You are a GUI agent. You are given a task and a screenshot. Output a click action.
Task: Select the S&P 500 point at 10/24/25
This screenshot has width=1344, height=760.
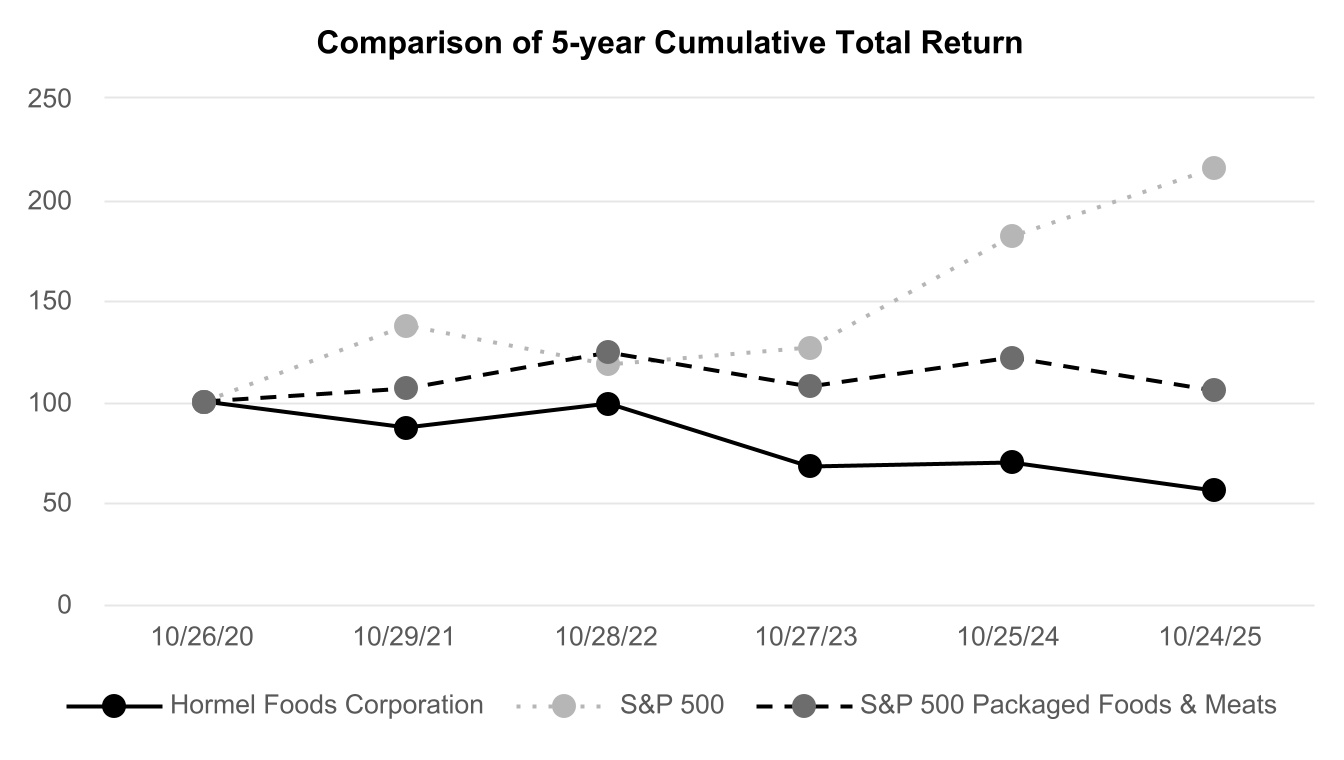1214,168
